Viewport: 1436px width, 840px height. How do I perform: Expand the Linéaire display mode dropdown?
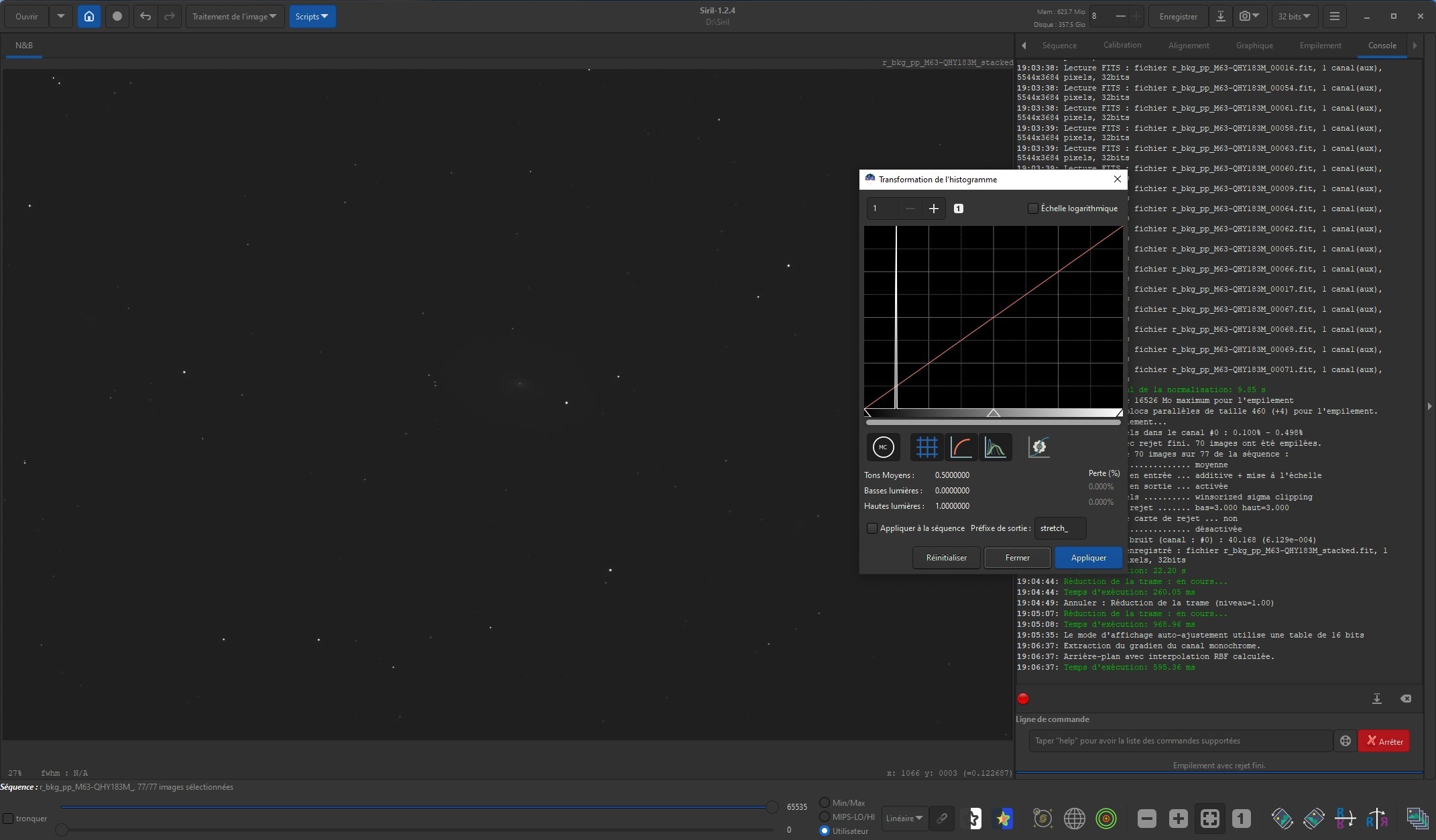click(904, 819)
